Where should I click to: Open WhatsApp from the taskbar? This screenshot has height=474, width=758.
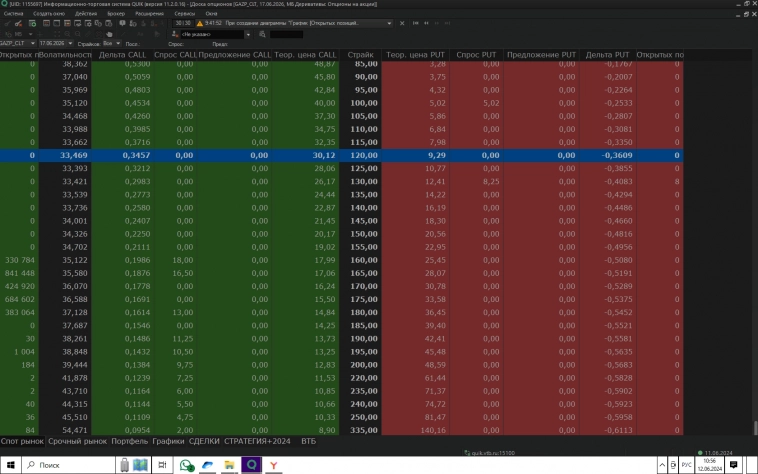(185, 465)
